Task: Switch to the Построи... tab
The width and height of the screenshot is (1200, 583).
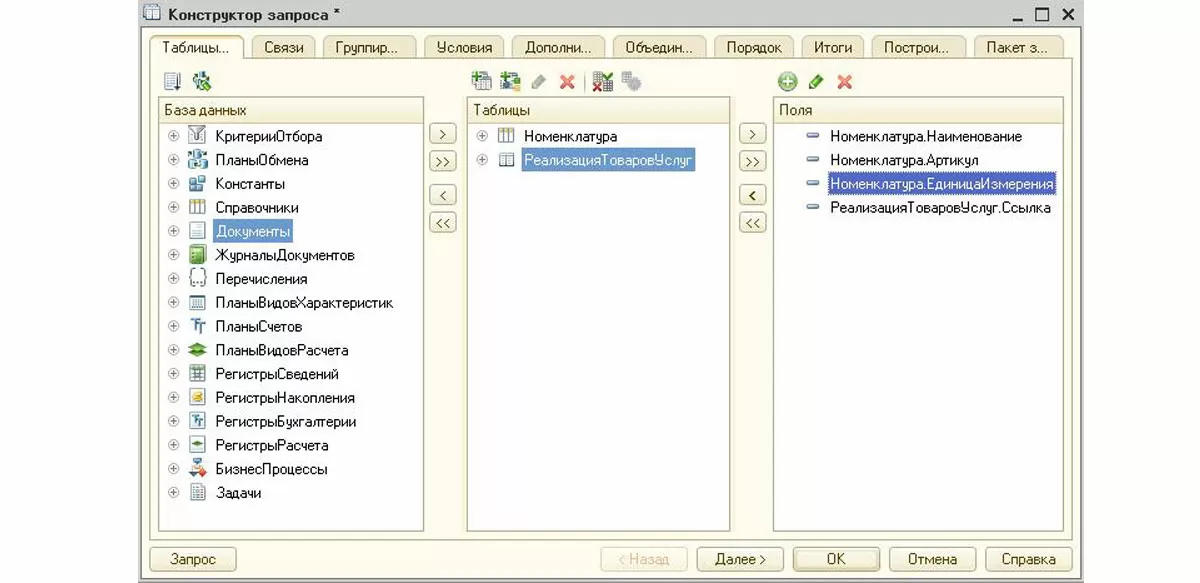Action: [918, 47]
